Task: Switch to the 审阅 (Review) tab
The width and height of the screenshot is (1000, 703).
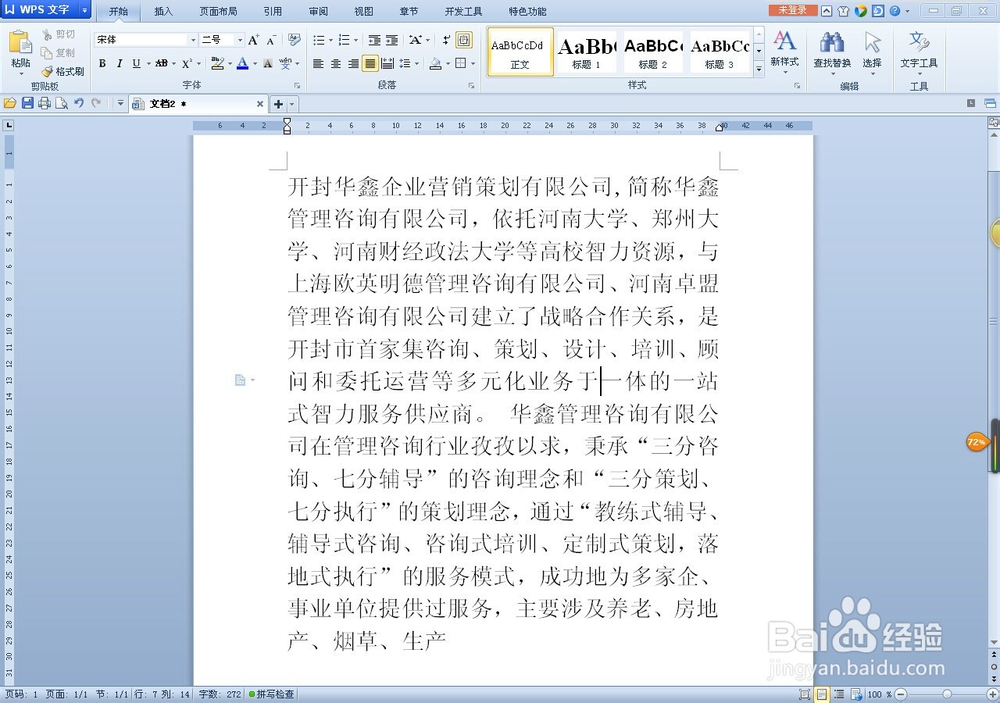Action: [318, 11]
